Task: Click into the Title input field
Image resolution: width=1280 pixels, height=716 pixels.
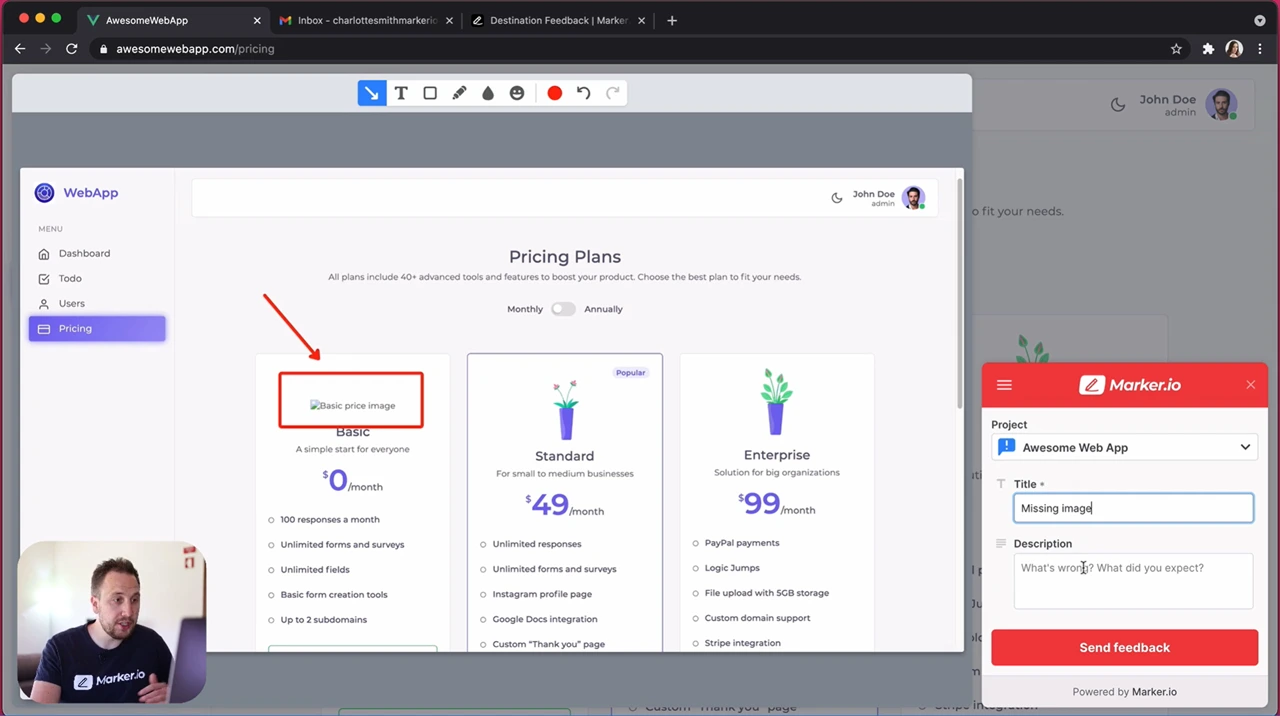Action: click(x=1133, y=508)
